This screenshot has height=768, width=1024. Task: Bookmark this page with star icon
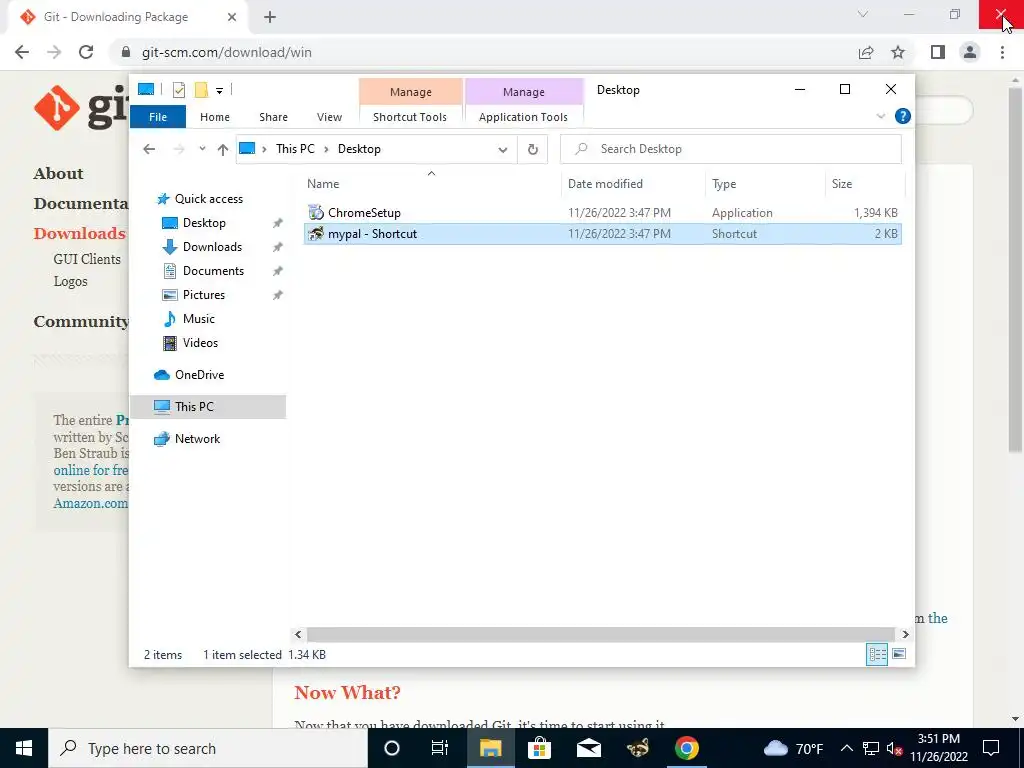(x=898, y=52)
